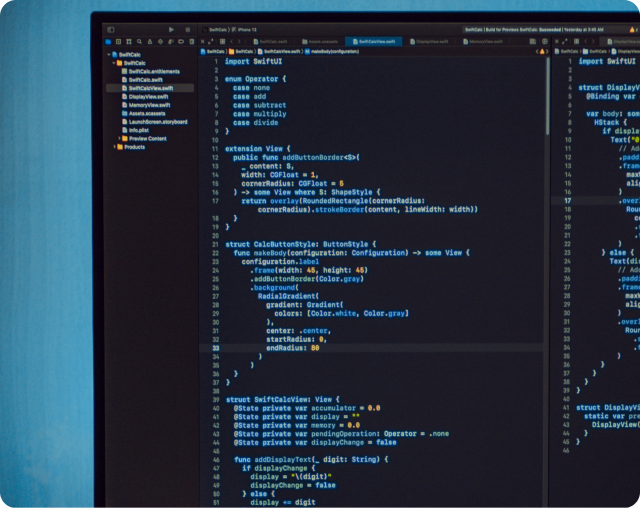Viewport: 640px width, 508px height.
Task: Click line number 33 in the gutter
Action: (x=215, y=347)
